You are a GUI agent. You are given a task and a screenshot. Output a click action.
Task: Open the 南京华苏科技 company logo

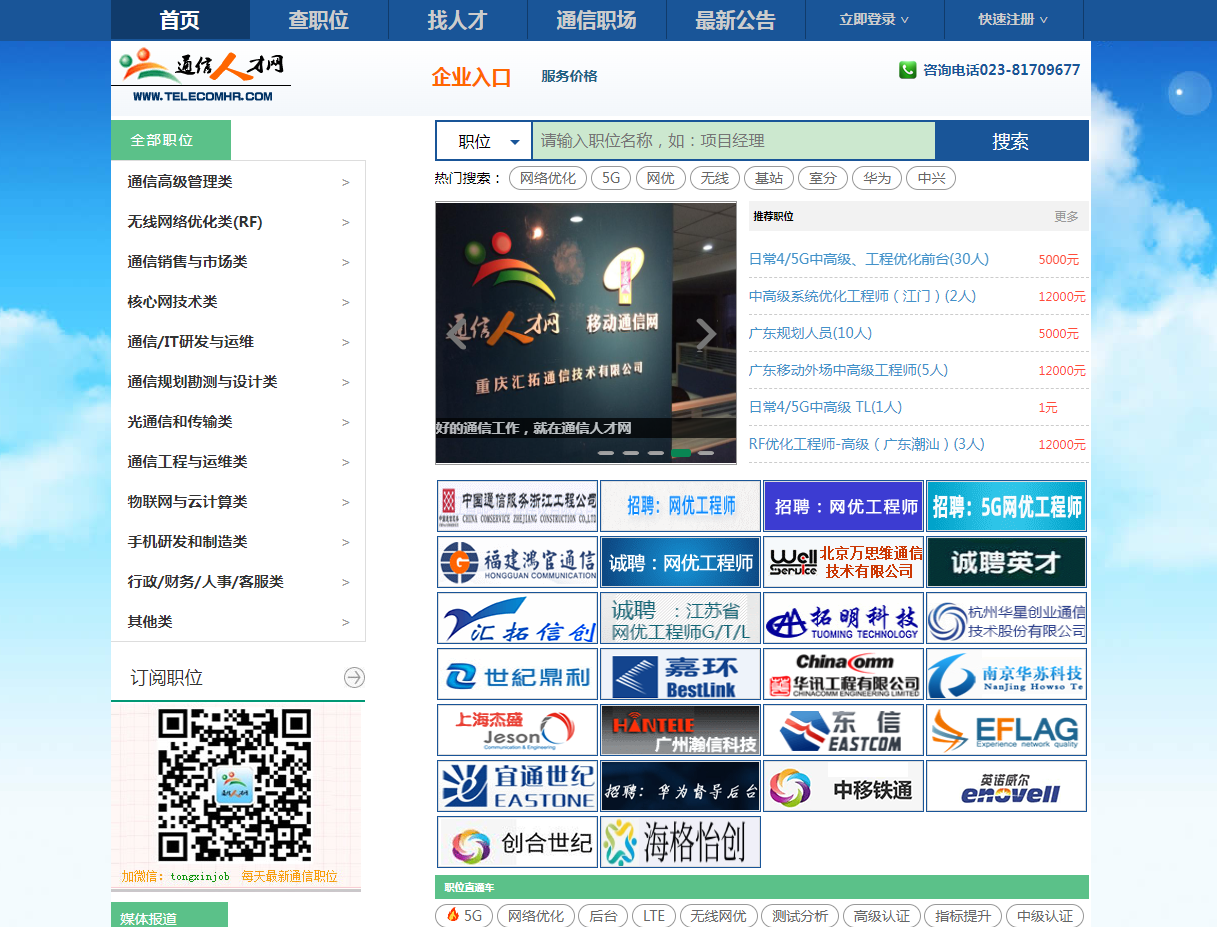coord(1006,674)
